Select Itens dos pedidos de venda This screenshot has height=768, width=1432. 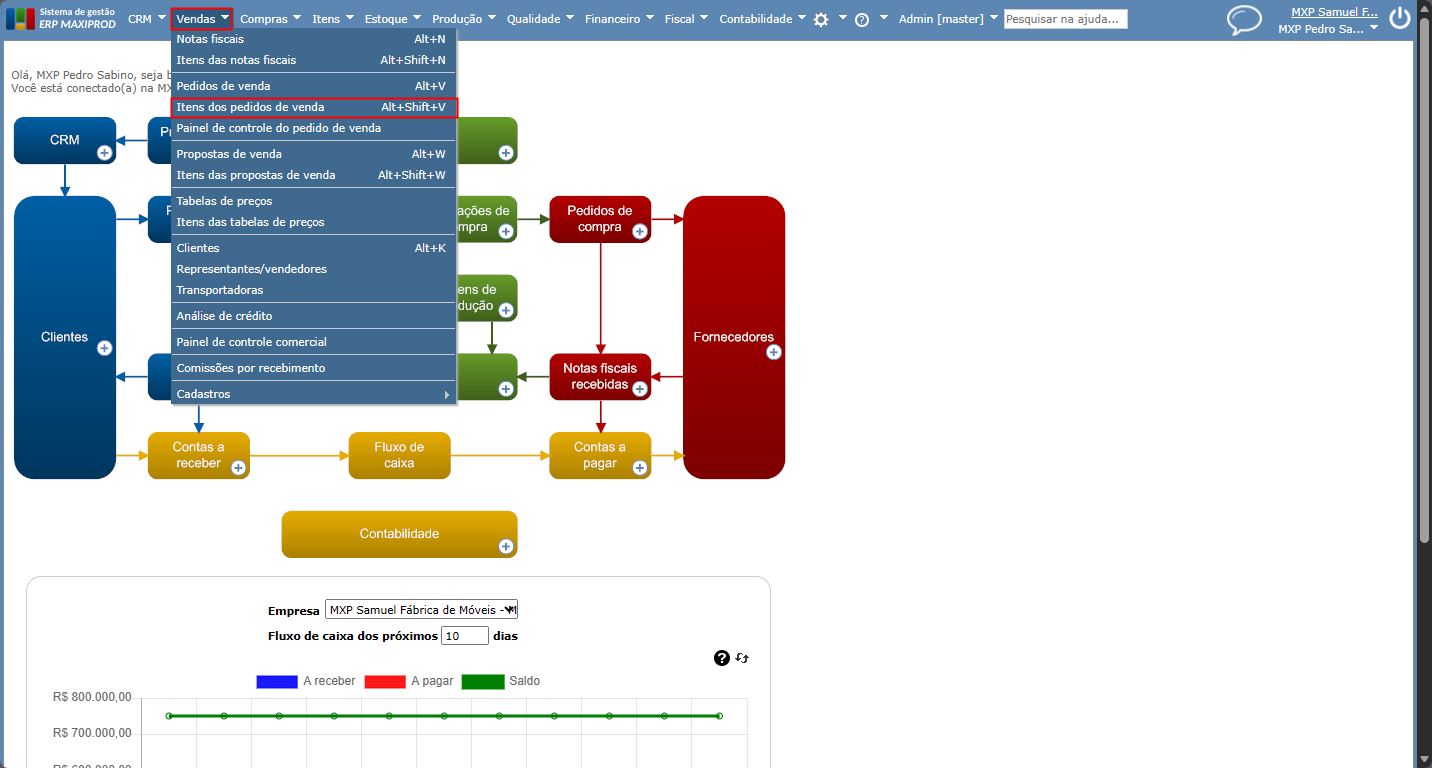point(314,107)
